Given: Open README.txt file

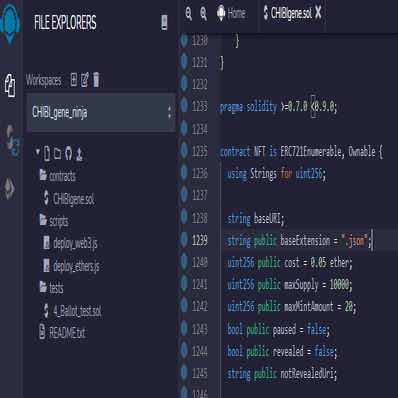Looking at the screenshot, I should coord(62,332).
